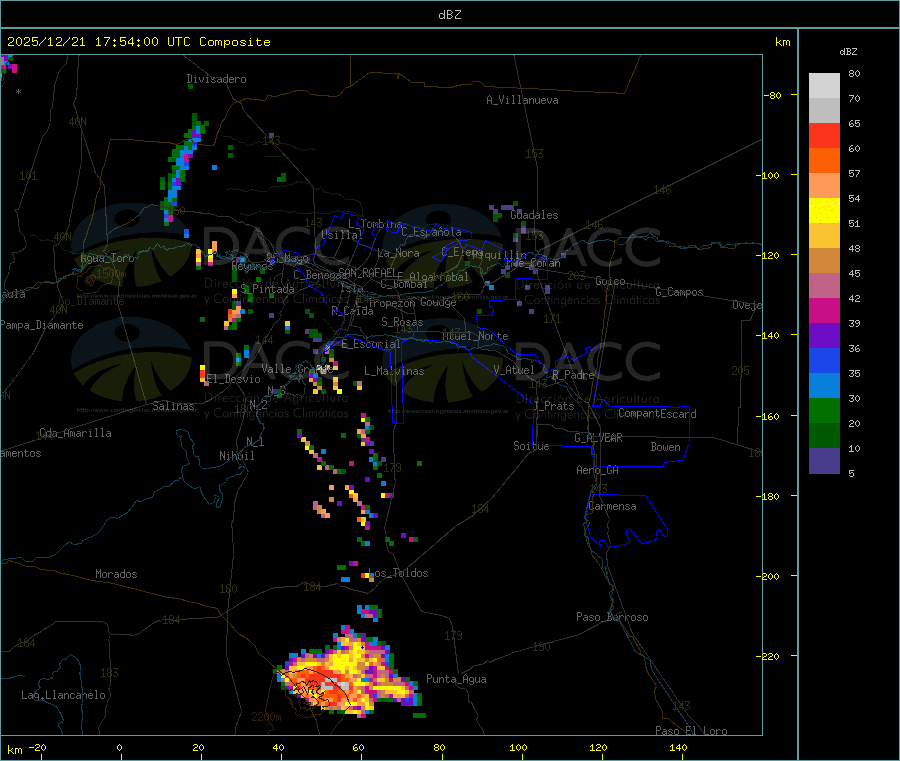
Task: Click the 80 value on the dBZ legend
Action: tap(854, 73)
